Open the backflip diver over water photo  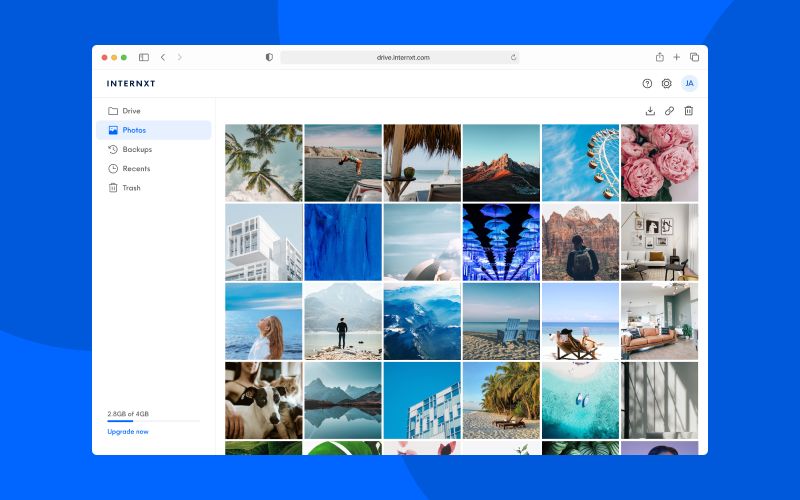[x=343, y=163]
